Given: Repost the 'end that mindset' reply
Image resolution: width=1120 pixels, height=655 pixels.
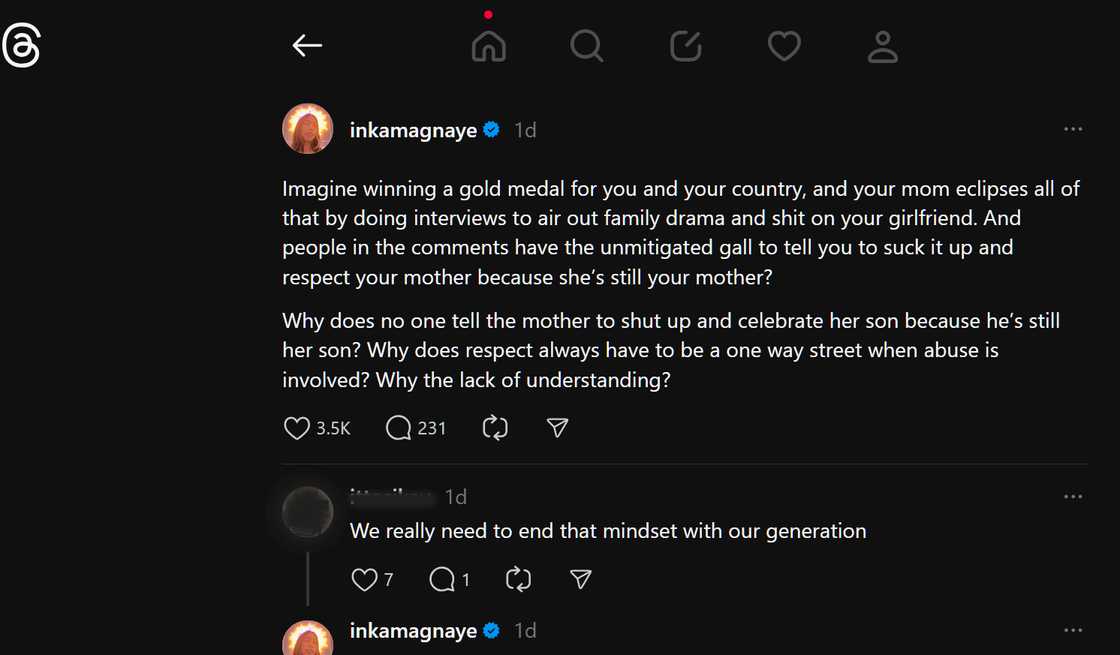Looking at the screenshot, I should click(518, 579).
